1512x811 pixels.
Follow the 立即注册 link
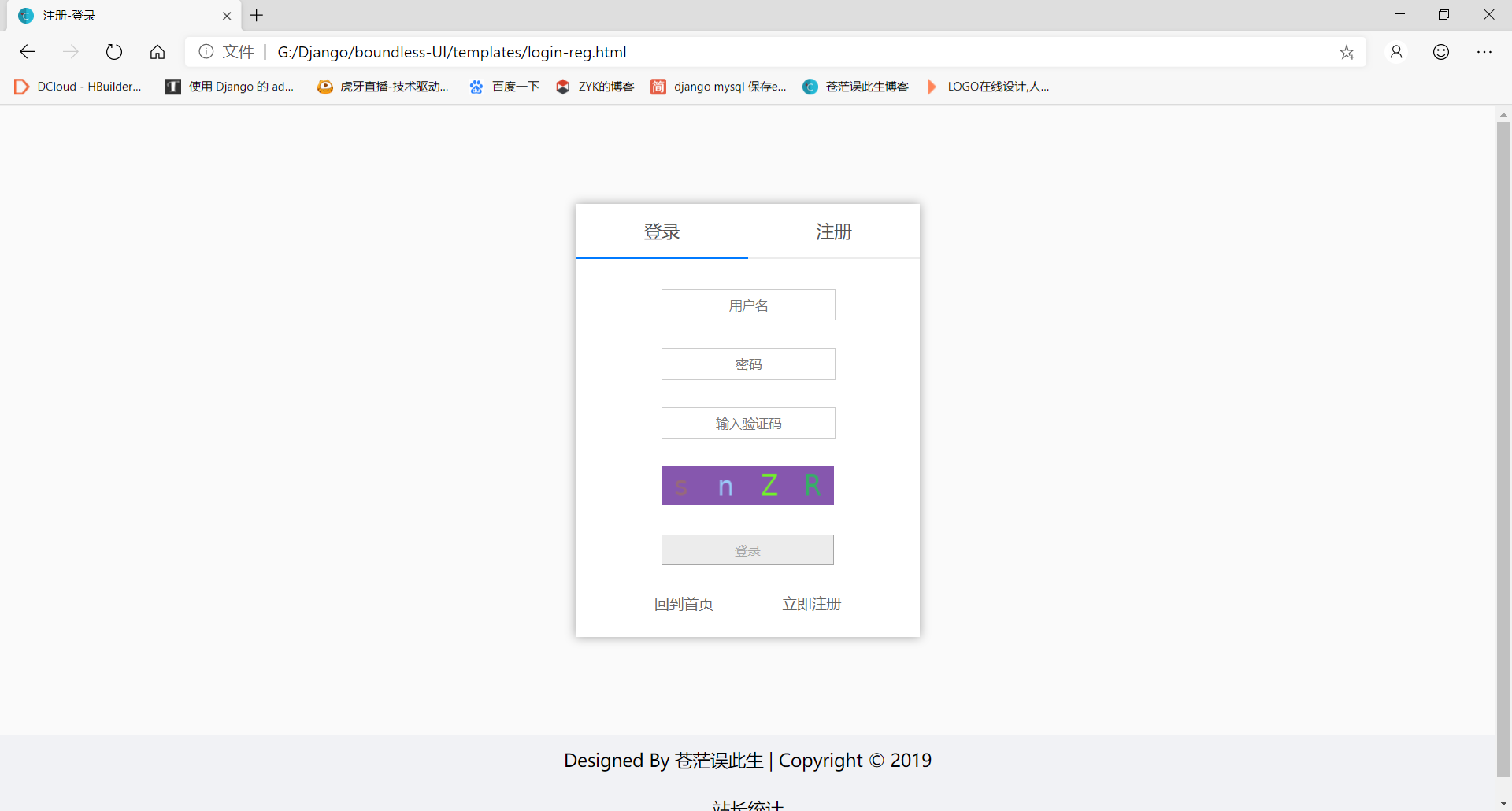click(x=812, y=604)
